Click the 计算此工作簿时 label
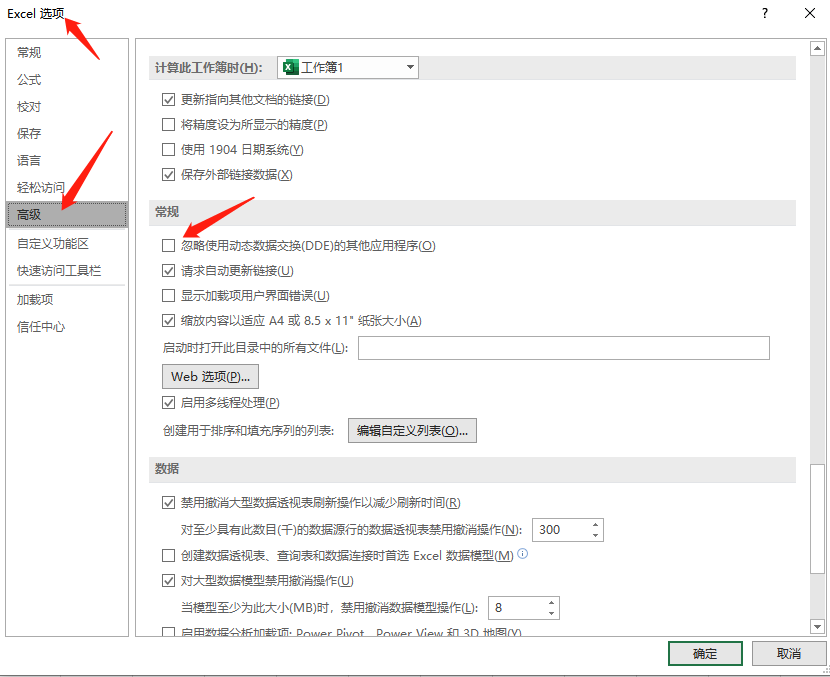This screenshot has height=677, width=830. coord(209,68)
